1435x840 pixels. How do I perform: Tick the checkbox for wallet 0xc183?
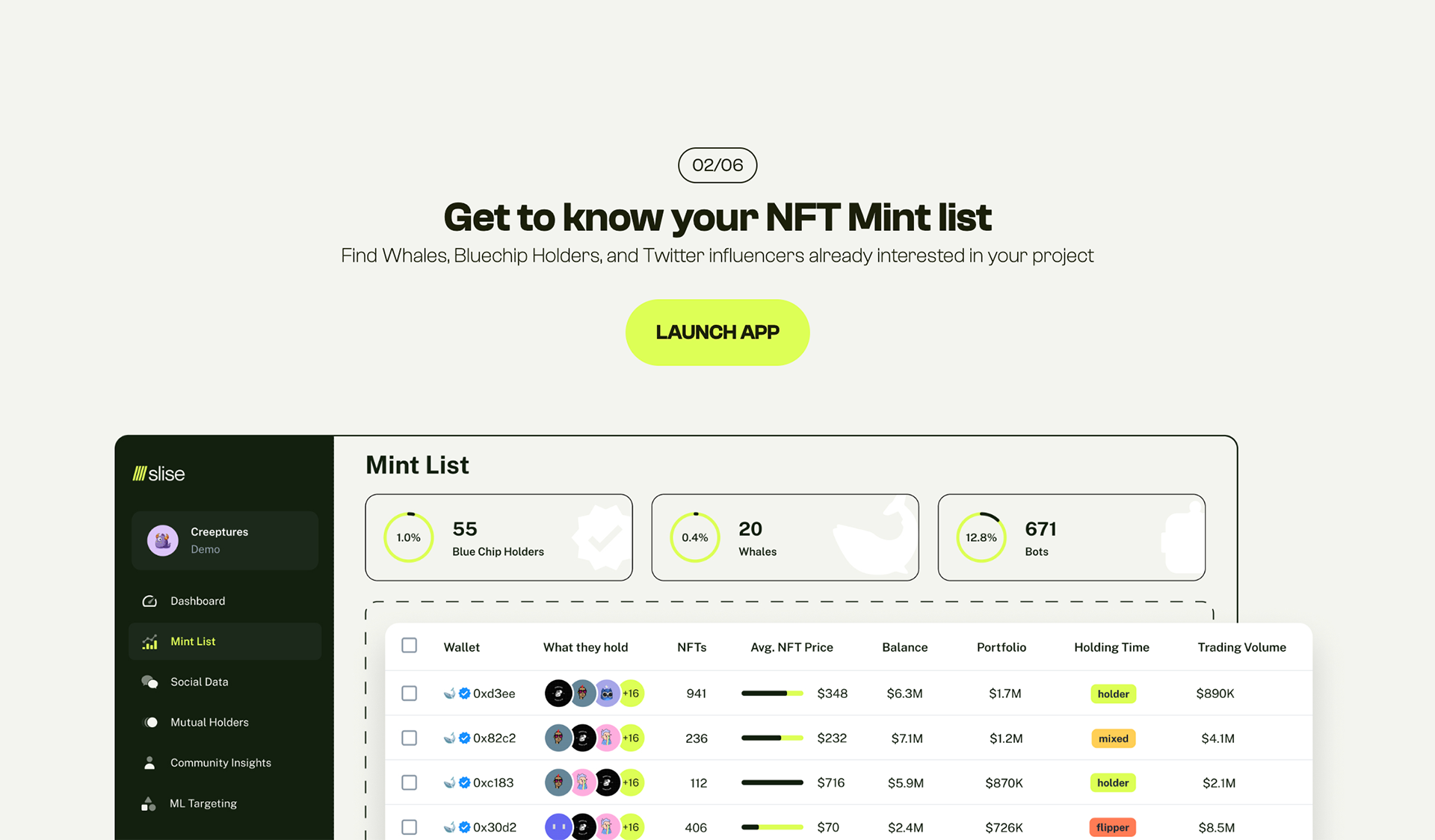[409, 782]
